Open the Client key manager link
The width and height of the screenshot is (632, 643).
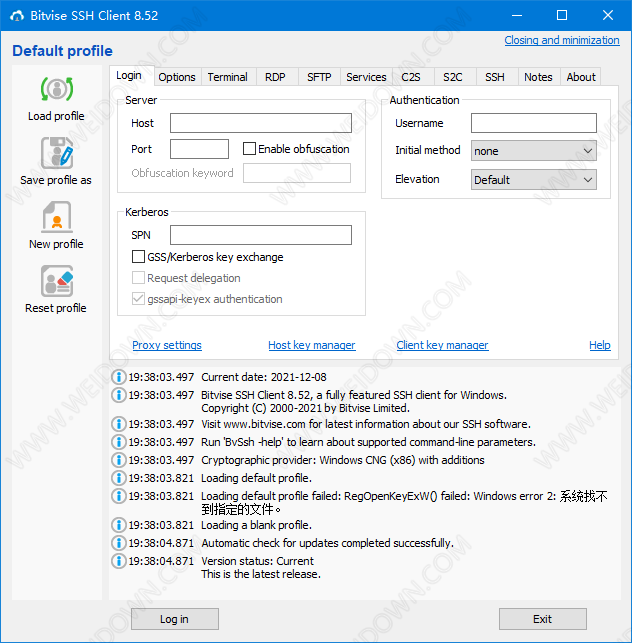point(443,345)
